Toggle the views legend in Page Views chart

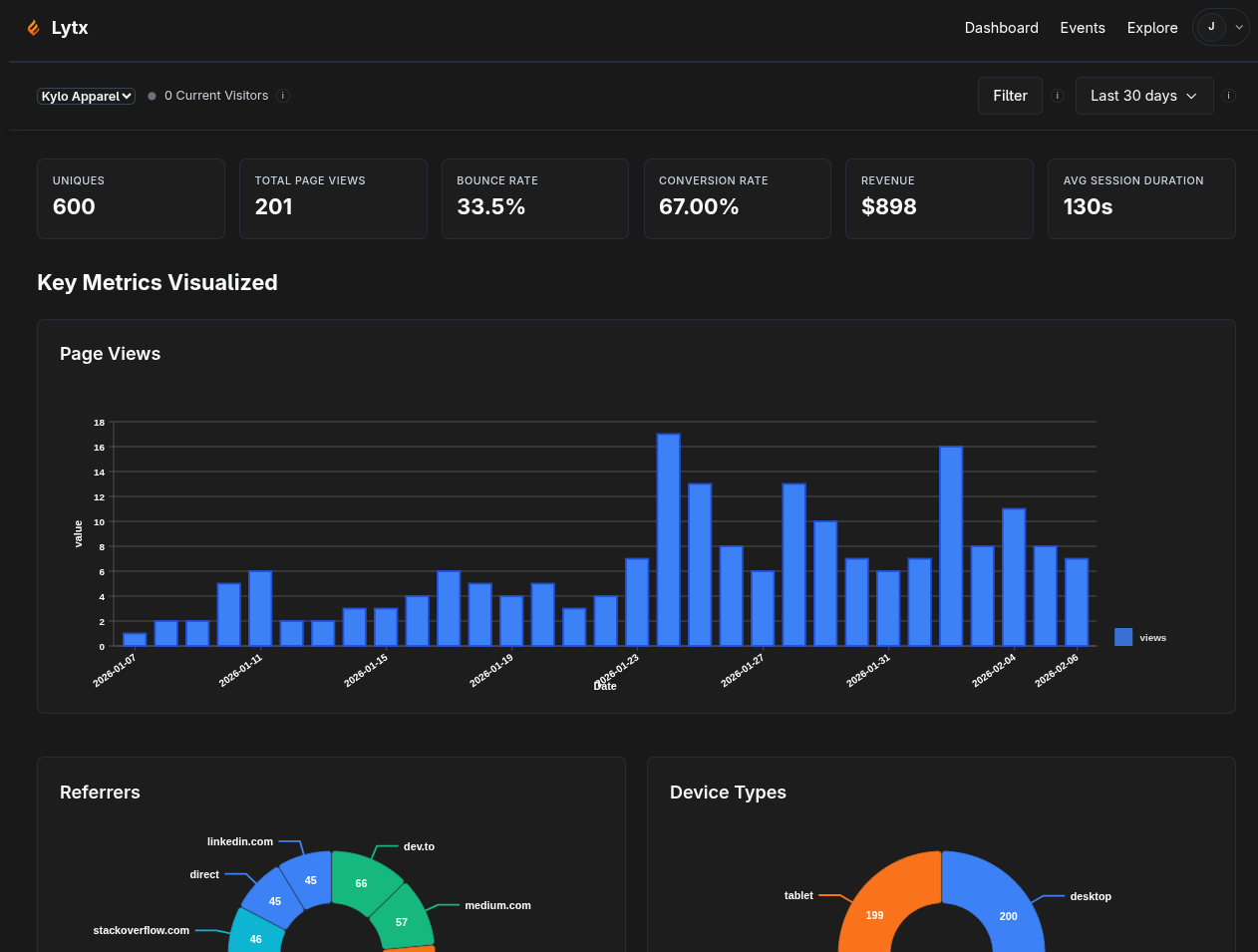[1139, 638]
